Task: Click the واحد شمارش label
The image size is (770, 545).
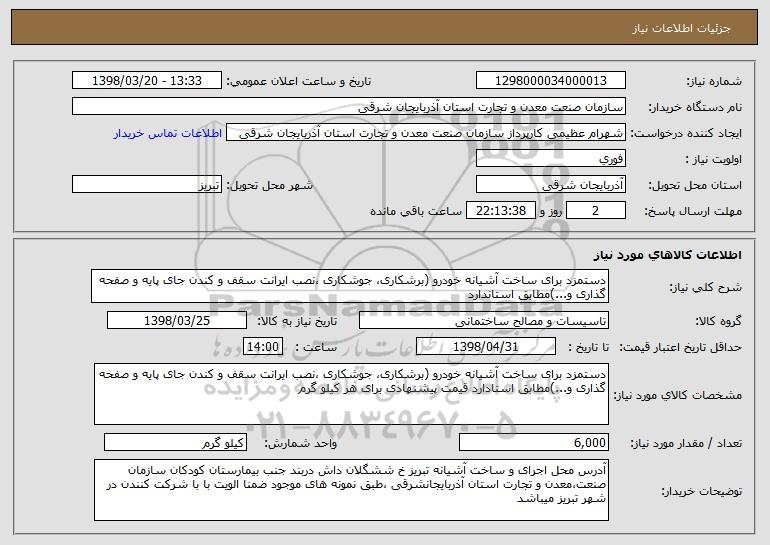Action: [301, 443]
